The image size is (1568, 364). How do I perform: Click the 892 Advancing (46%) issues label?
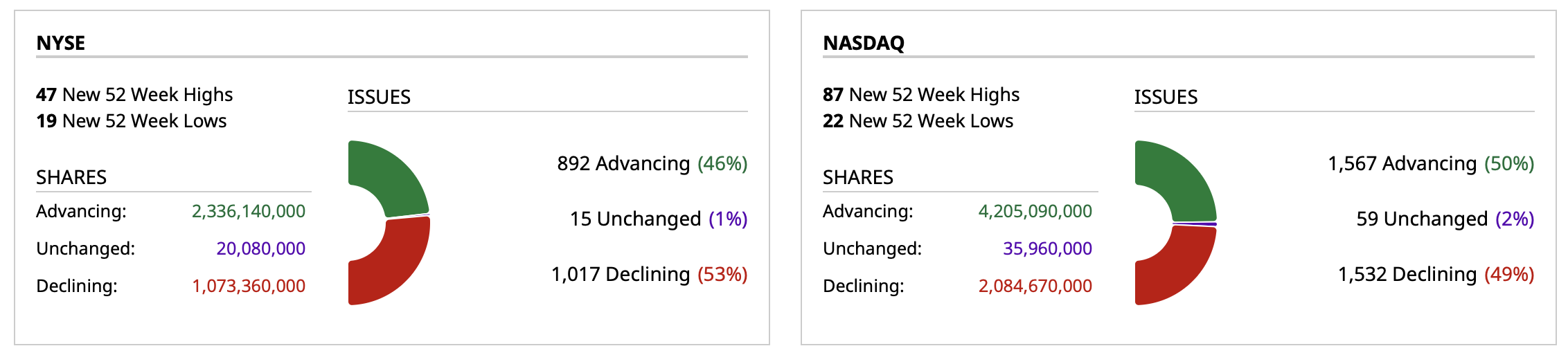click(652, 163)
